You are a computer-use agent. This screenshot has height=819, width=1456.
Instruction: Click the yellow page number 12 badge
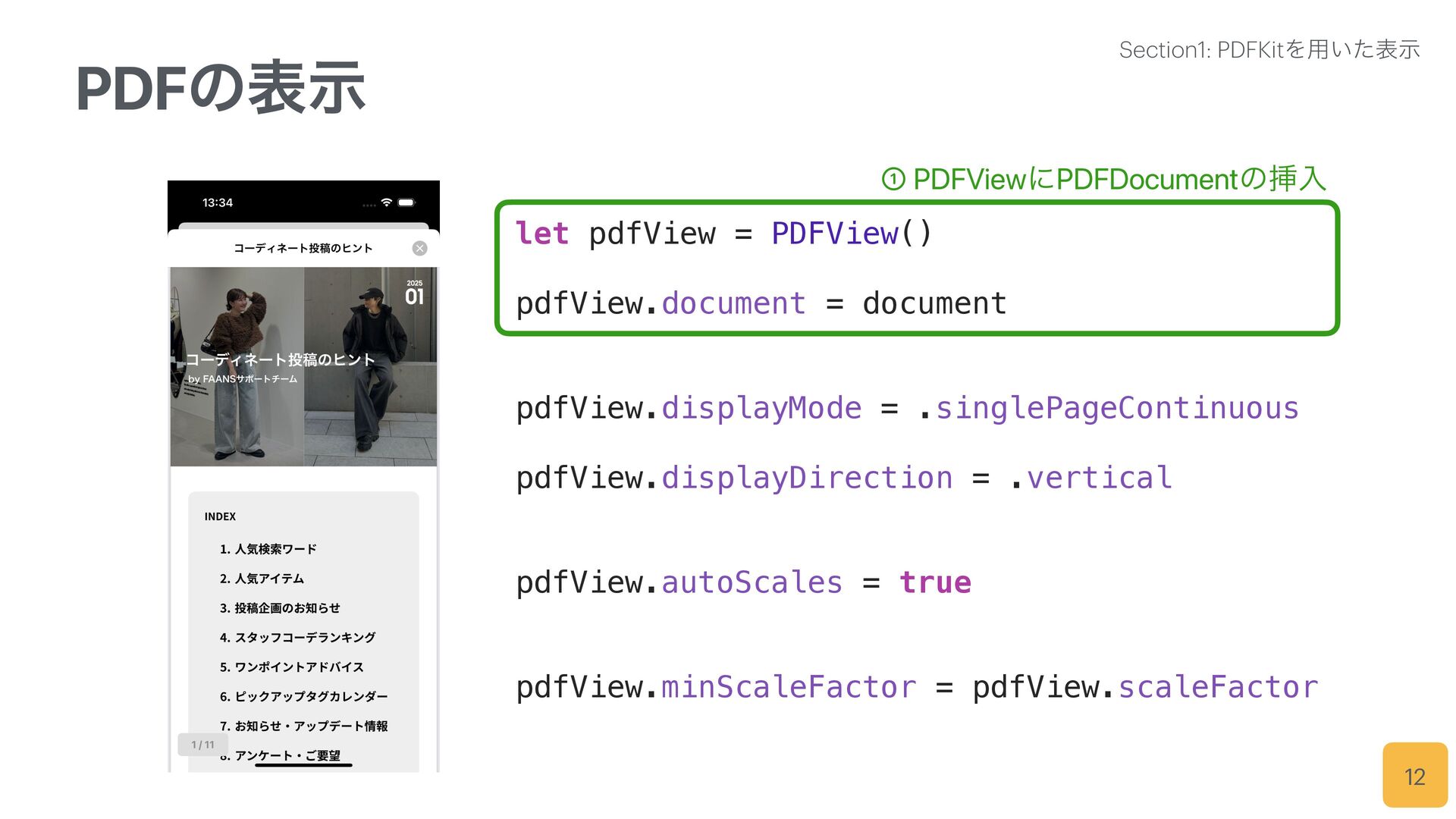click(1414, 776)
